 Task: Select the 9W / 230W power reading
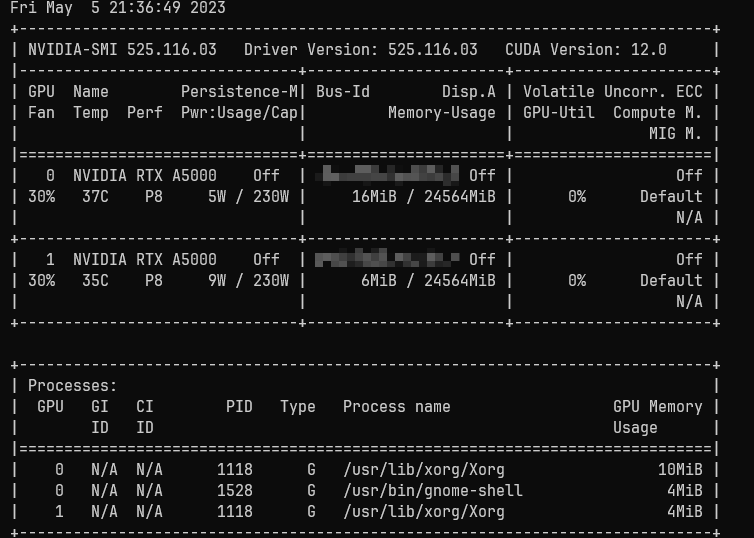coord(249,280)
